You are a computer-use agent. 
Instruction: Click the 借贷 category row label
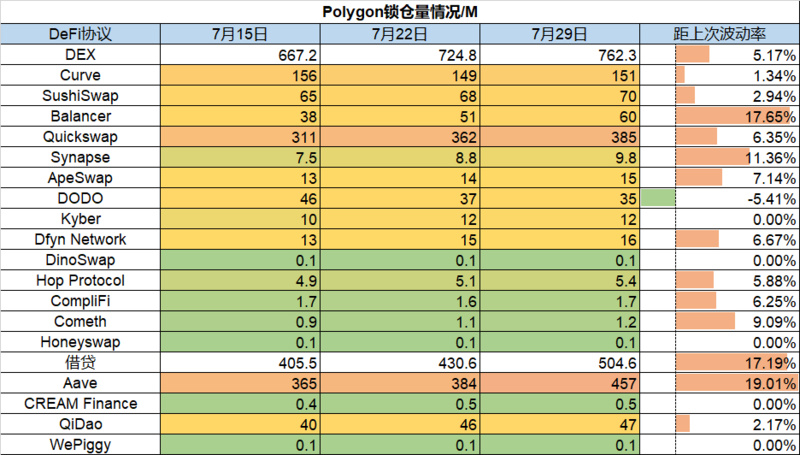81,363
